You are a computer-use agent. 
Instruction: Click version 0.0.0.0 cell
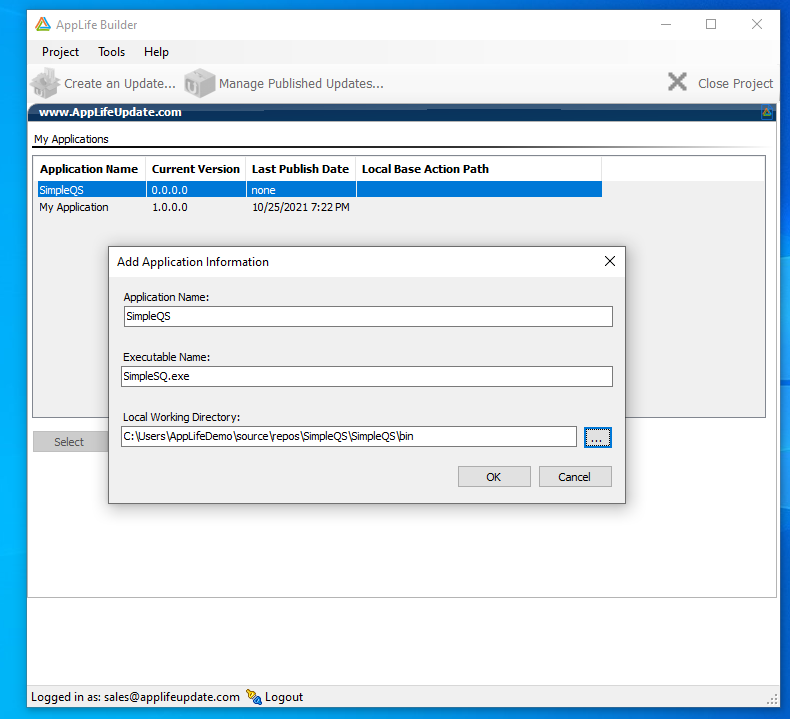click(170, 190)
